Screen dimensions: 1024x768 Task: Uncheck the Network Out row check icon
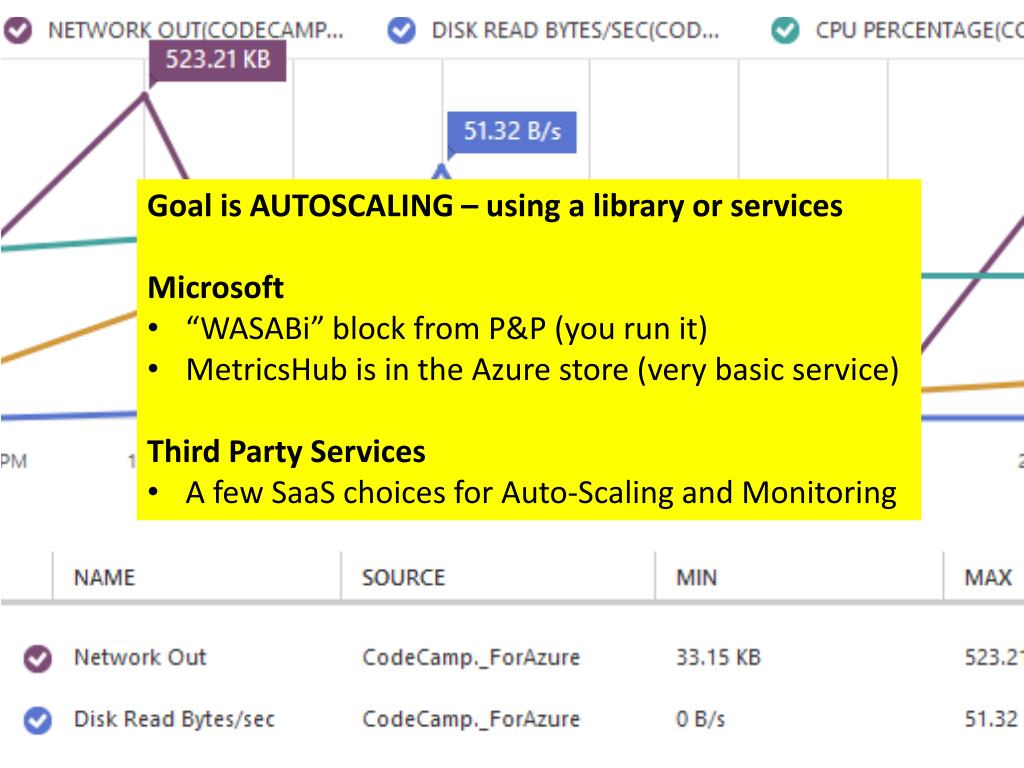[x=37, y=659]
